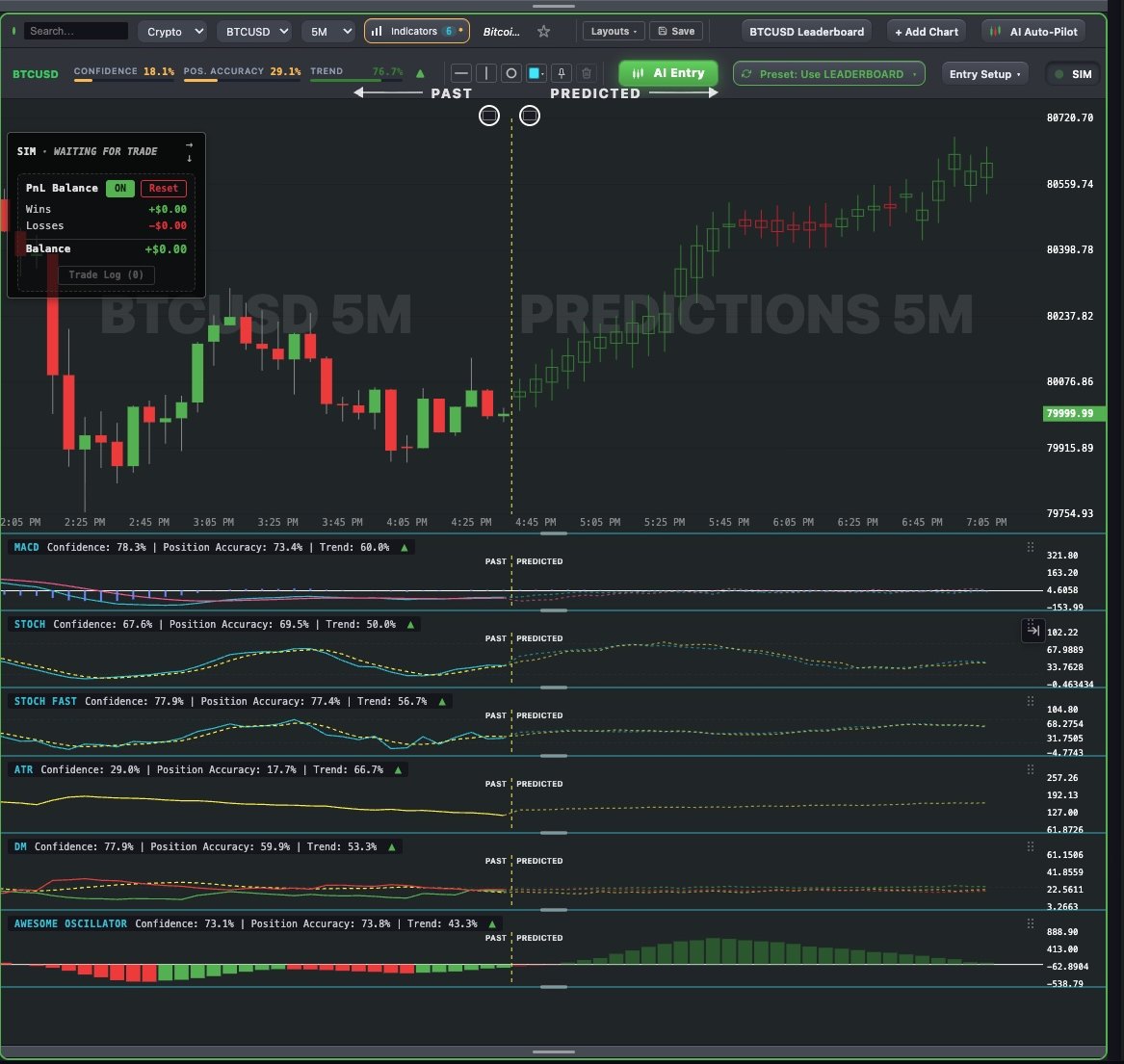Click the ATR panel drag handle
Image resolution: width=1124 pixels, height=1064 pixels.
[x=1031, y=769]
